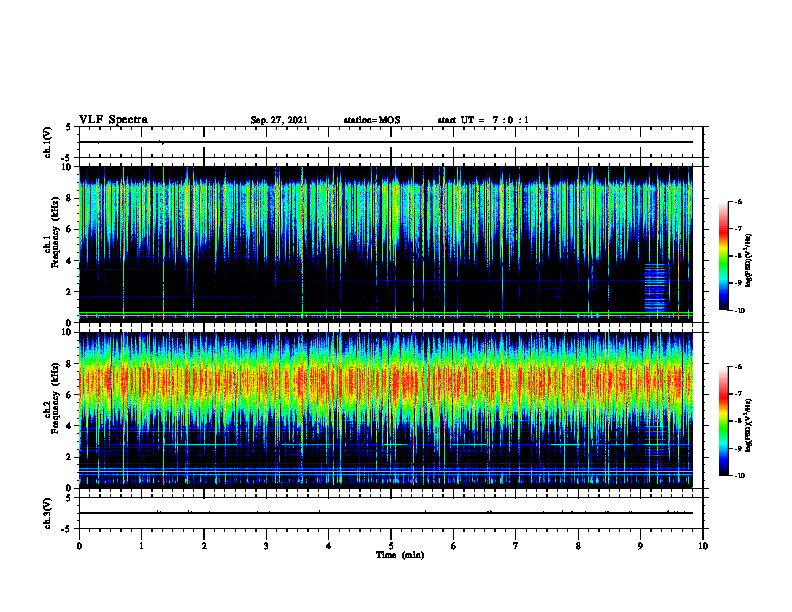Click the 'ch.3(V)' axis label

click(47, 513)
